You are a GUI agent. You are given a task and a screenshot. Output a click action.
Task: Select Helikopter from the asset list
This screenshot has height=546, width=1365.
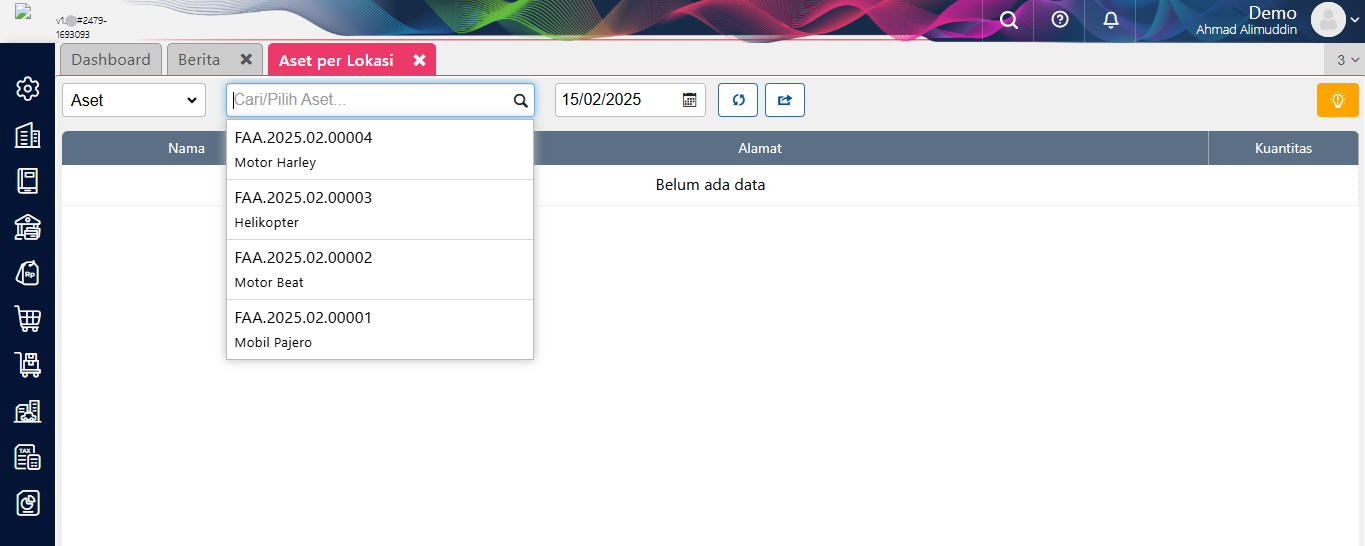pos(380,209)
